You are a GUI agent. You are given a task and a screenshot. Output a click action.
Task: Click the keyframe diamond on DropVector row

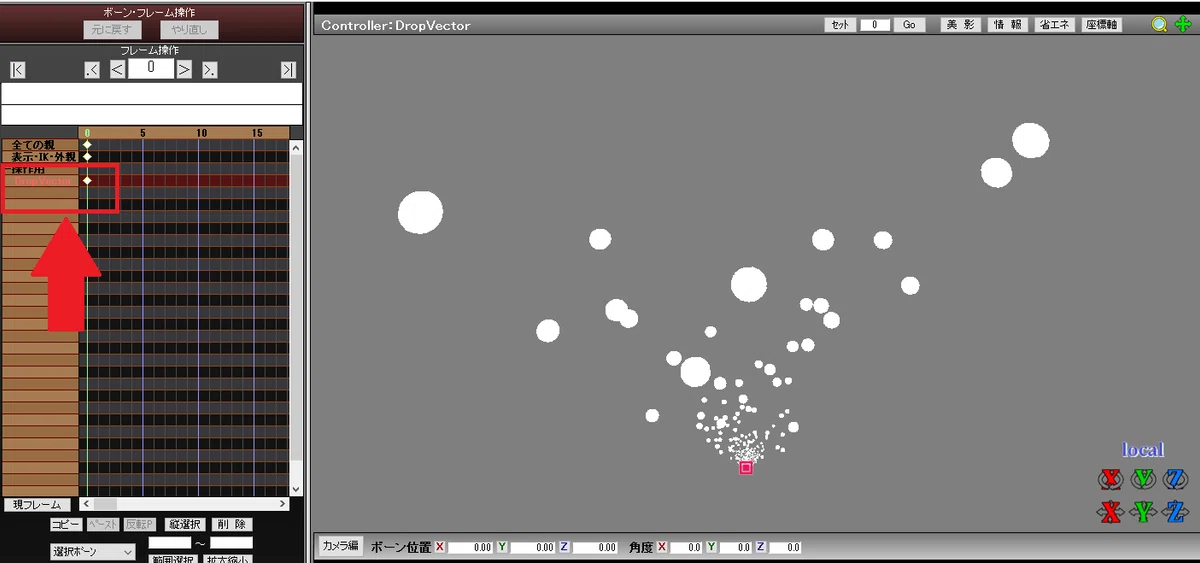coord(87,181)
